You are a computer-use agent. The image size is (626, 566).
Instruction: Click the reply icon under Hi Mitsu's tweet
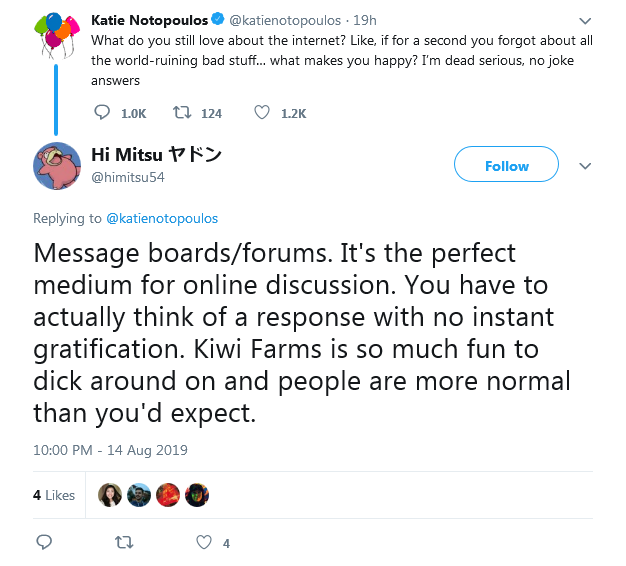click(x=44, y=542)
